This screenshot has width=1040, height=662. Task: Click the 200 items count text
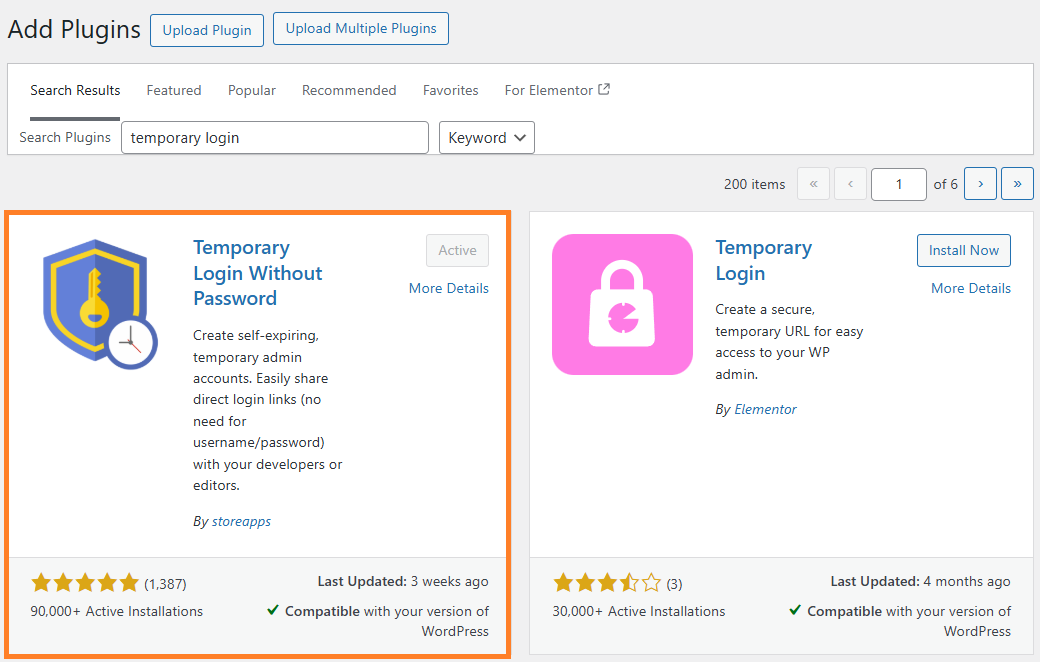point(754,184)
